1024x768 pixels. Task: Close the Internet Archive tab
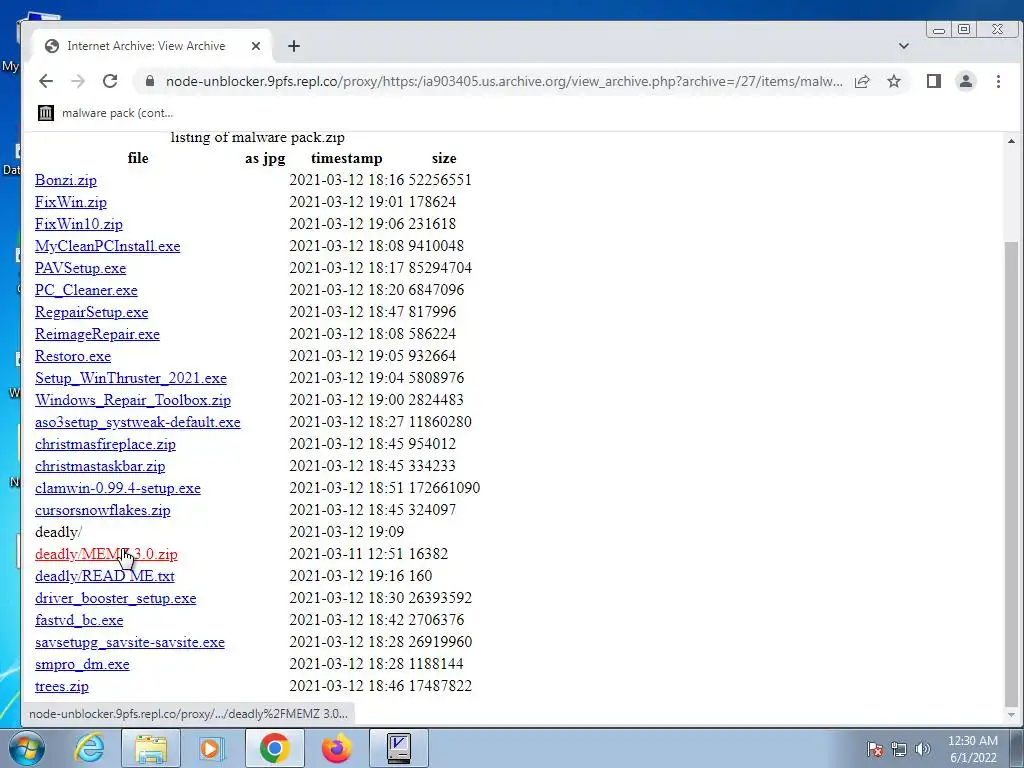coord(256,46)
